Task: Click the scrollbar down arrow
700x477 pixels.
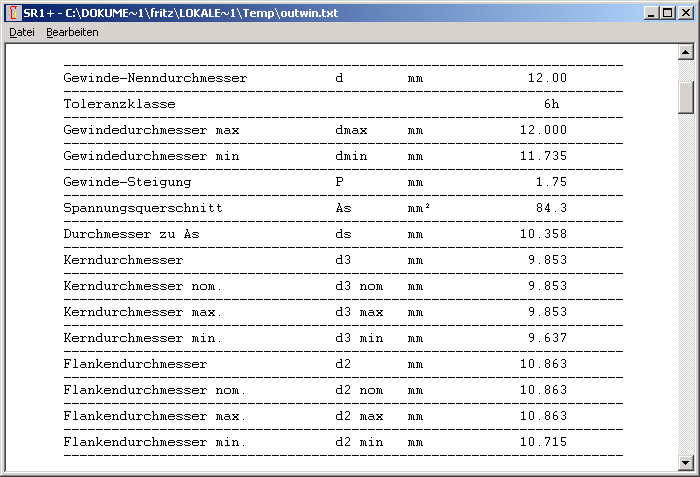Action: (x=686, y=461)
